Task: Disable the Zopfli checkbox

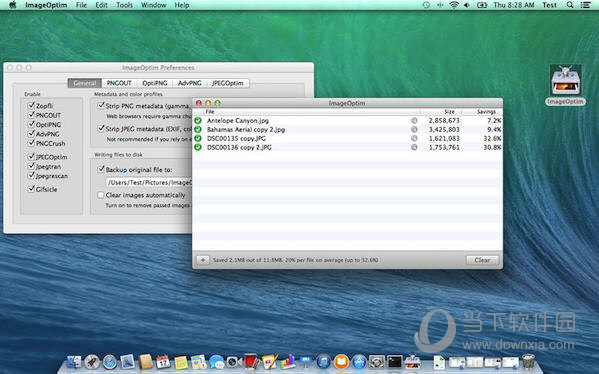Action: point(31,105)
